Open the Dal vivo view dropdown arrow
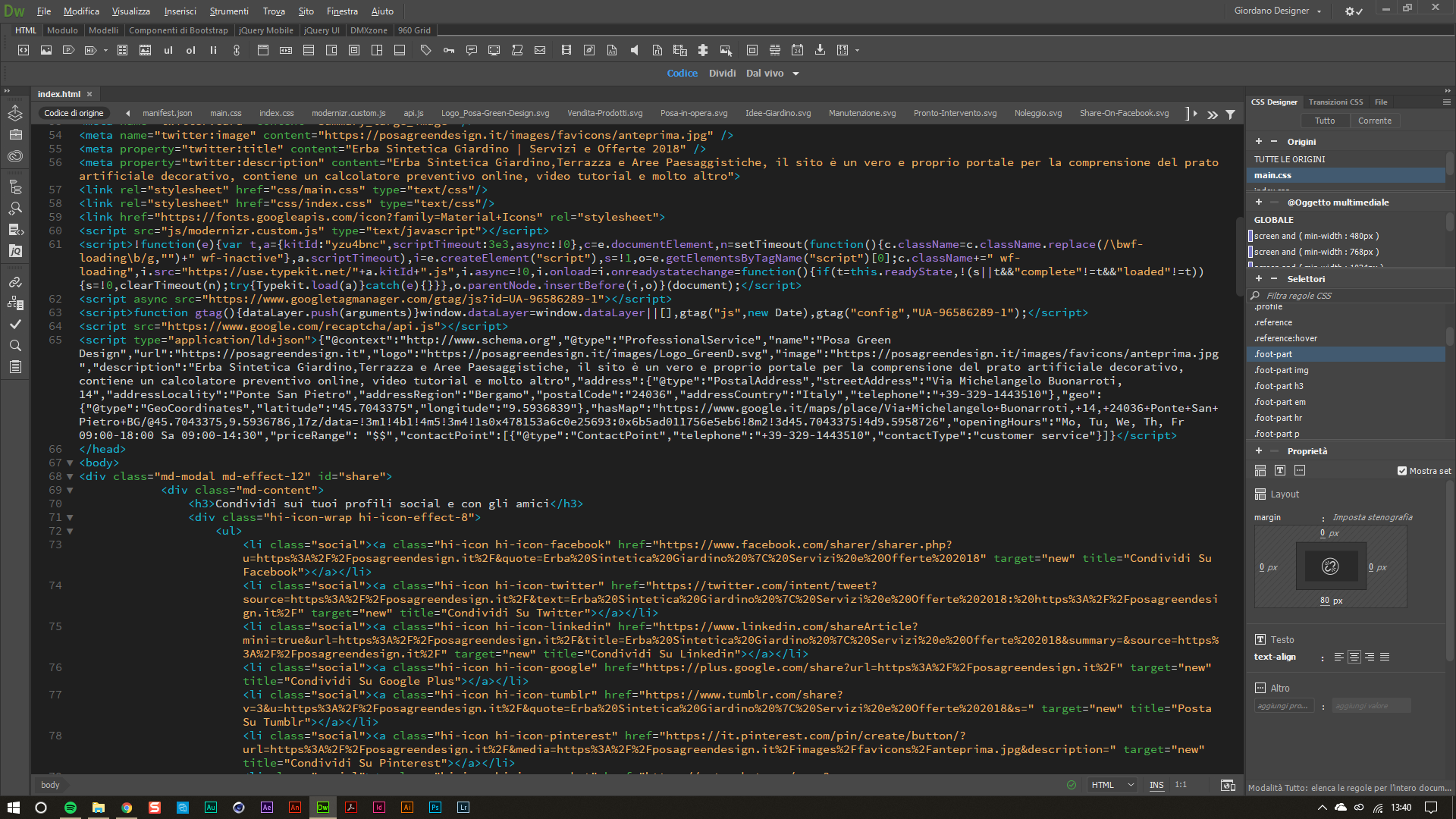This screenshot has height=819, width=1456. click(795, 74)
